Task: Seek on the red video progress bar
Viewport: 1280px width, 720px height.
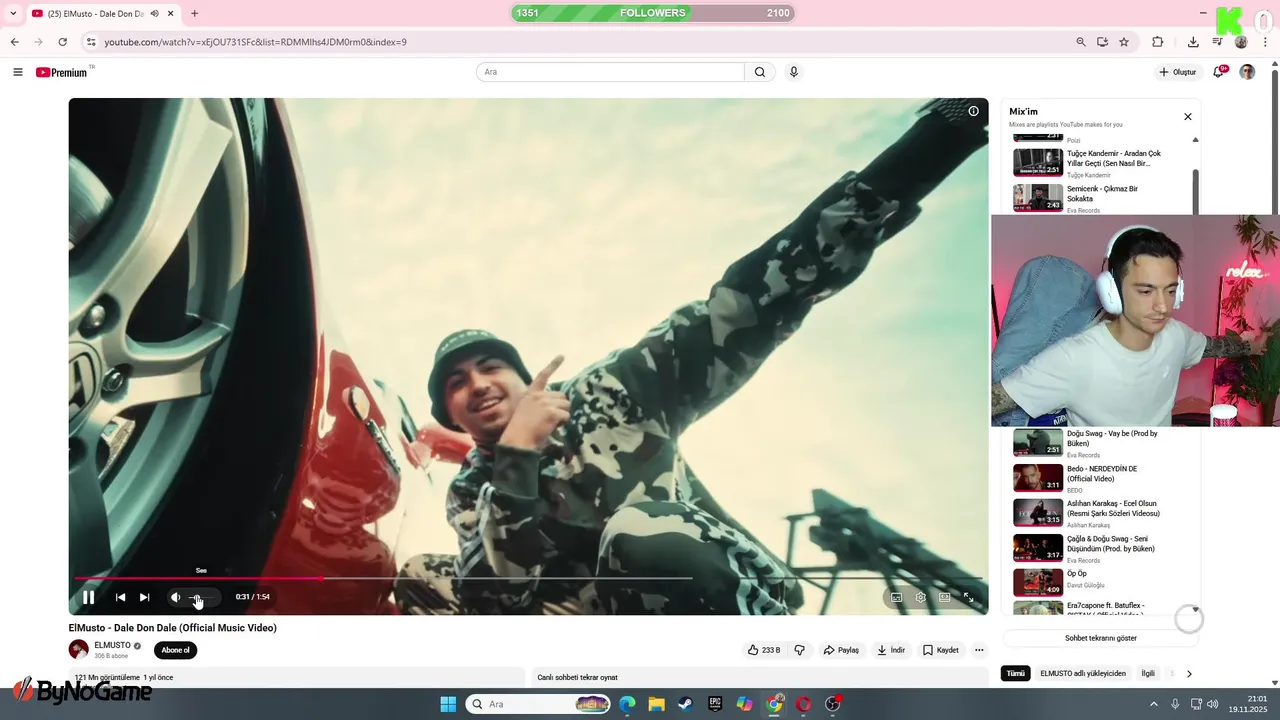Action: [528, 578]
